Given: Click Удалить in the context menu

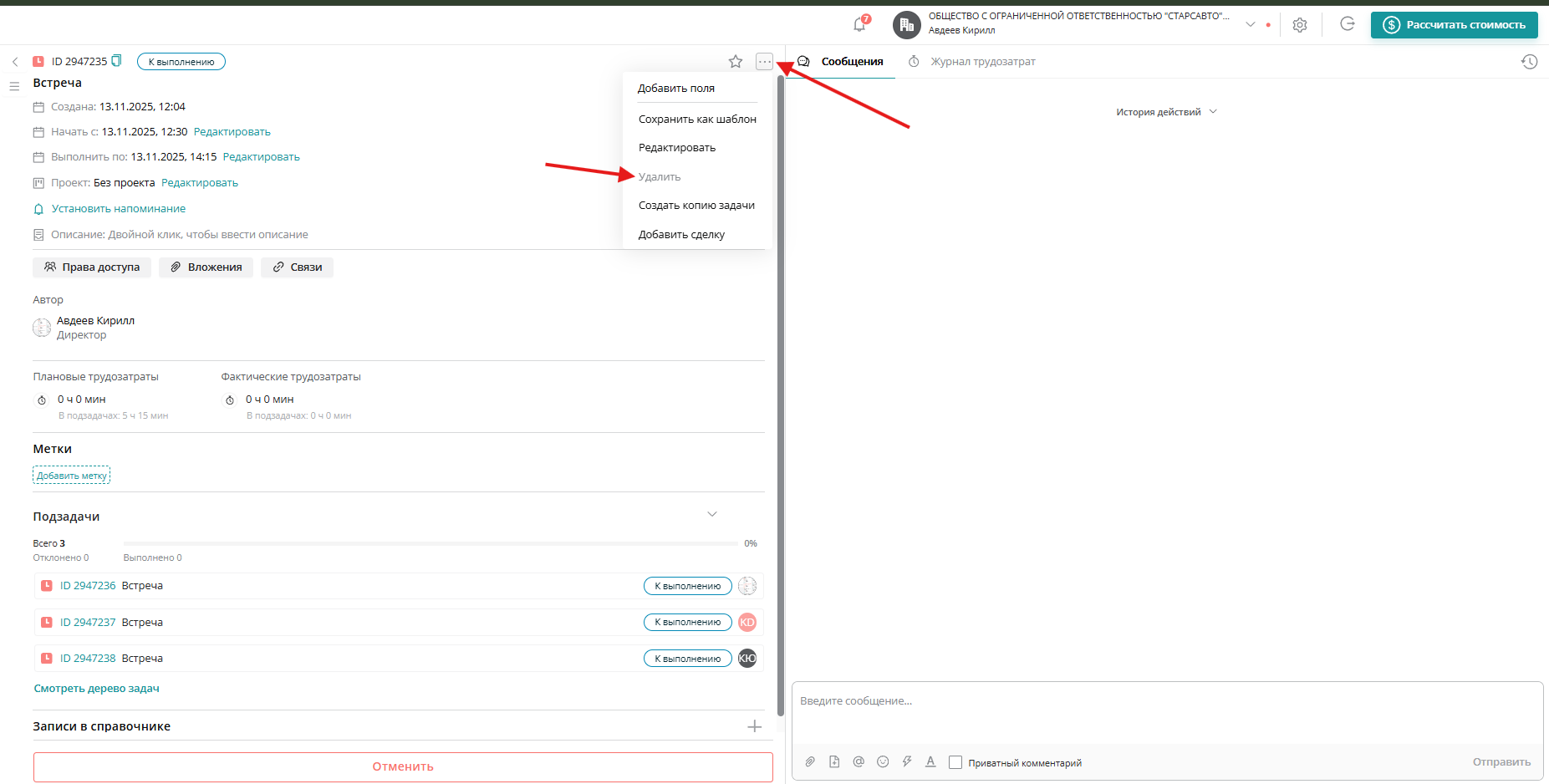Looking at the screenshot, I should coord(660,177).
